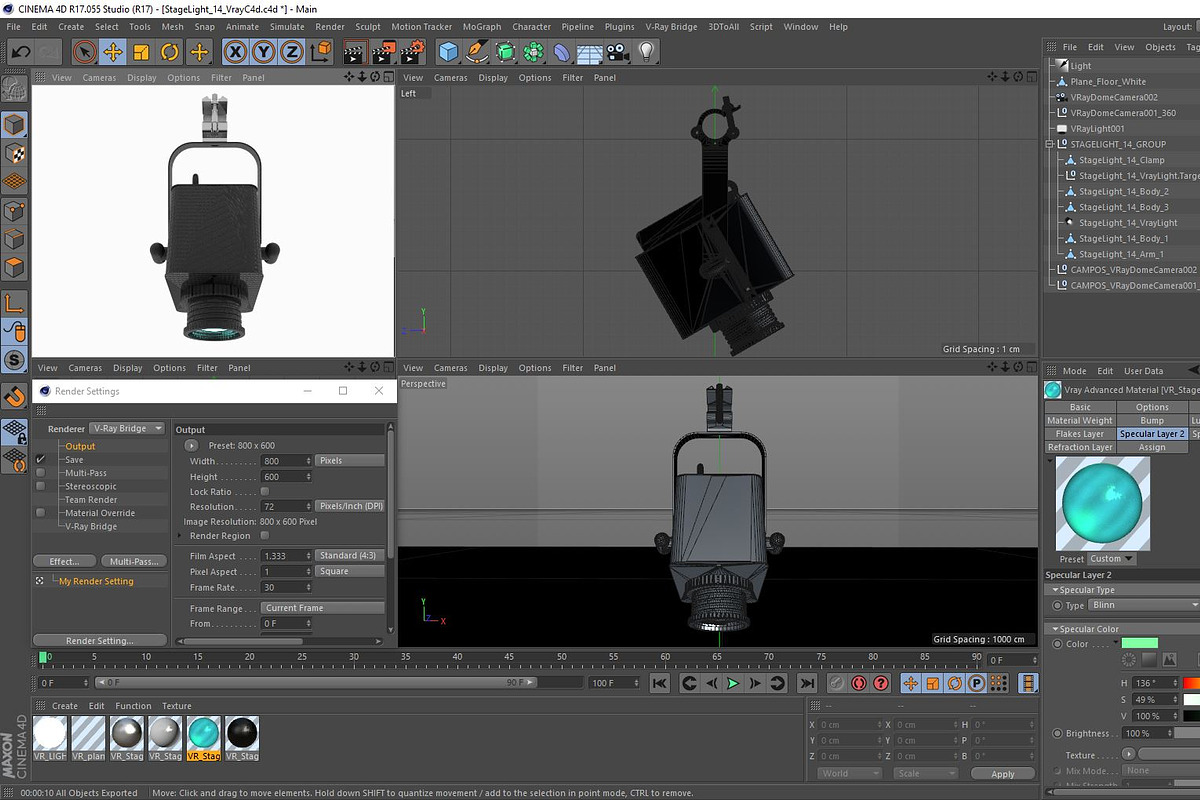The image size is (1200, 800).
Task: Enable the Stereoscopic checkbox
Action: pyautogui.click(x=41, y=486)
